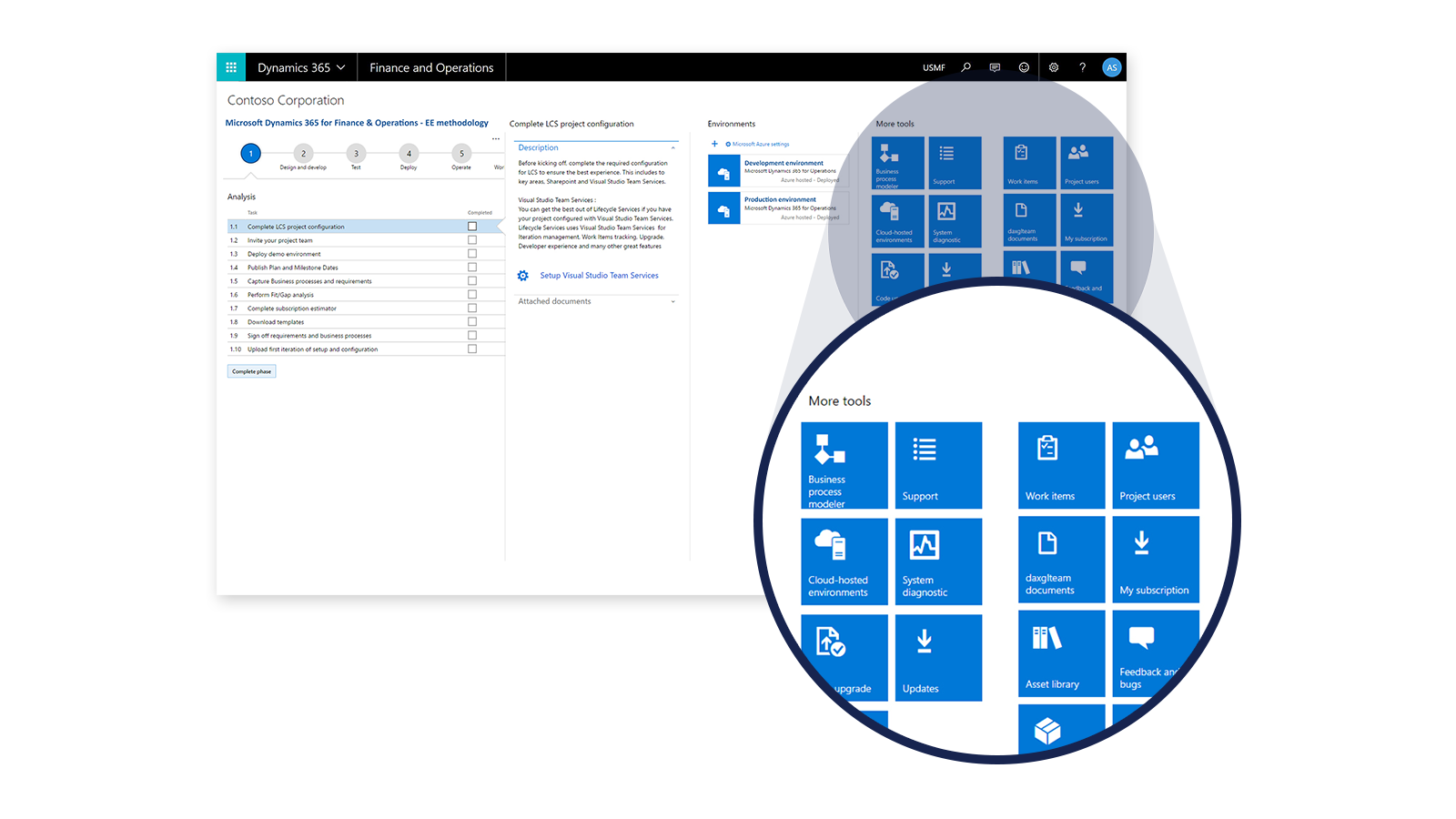This screenshot has width=1456, height=819.
Task: Open the Support tile in magnified circle
Action: pos(938,465)
